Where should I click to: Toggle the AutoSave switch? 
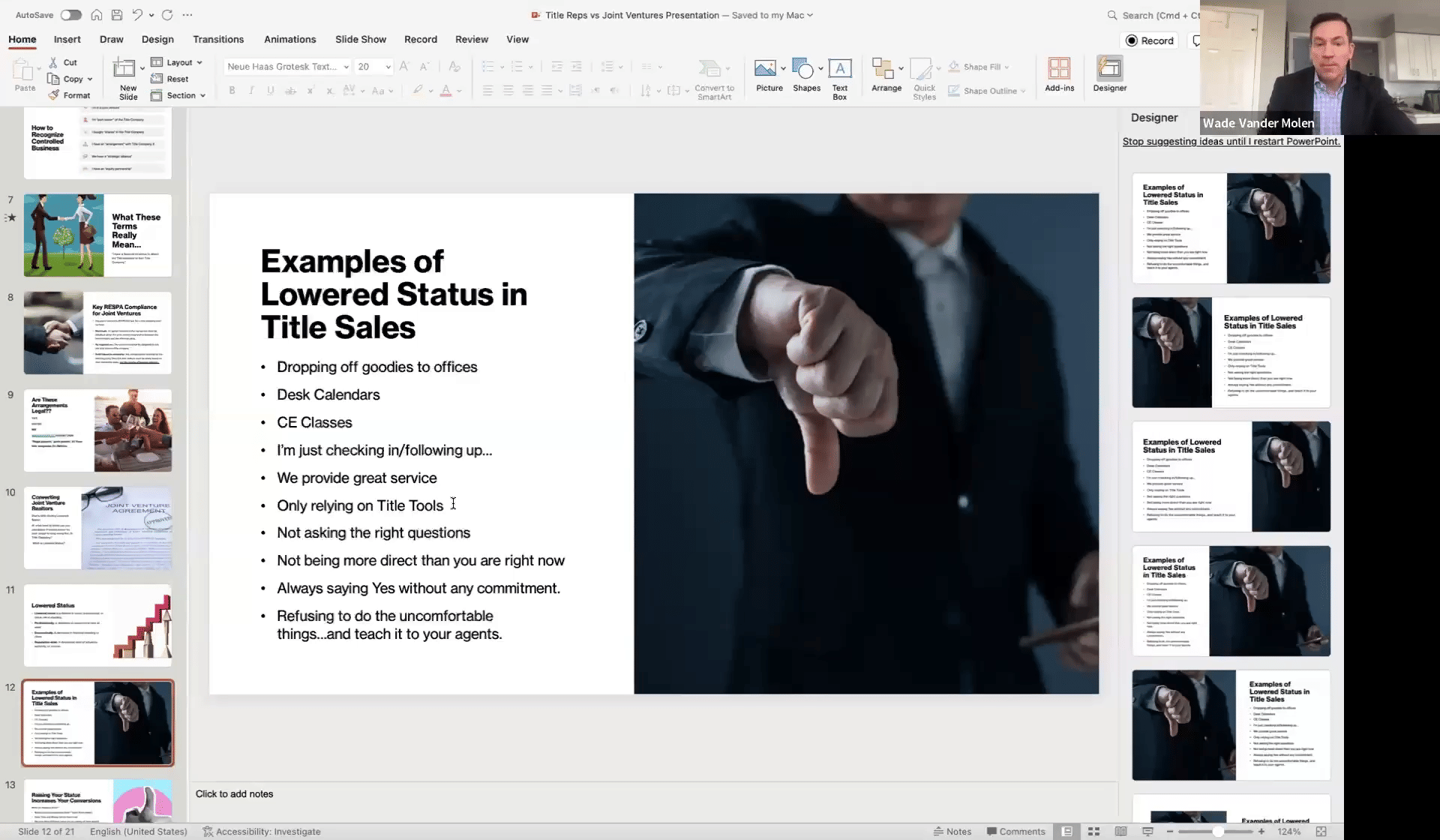70,15
